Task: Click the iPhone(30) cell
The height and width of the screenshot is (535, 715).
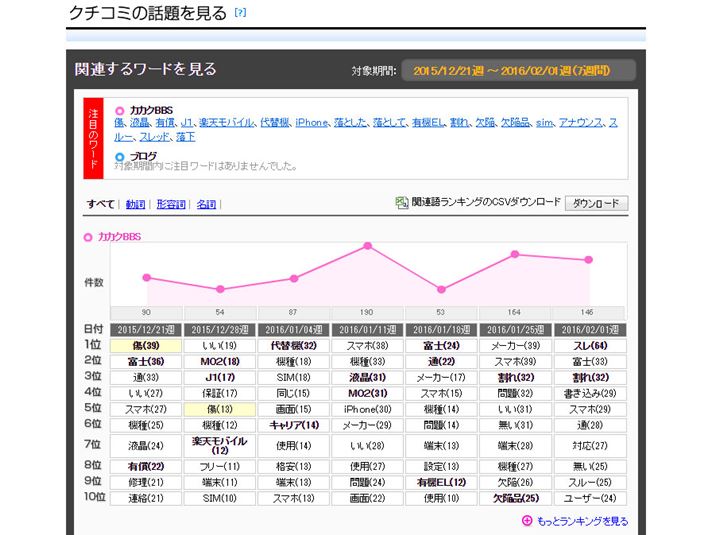Action: (368, 409)
